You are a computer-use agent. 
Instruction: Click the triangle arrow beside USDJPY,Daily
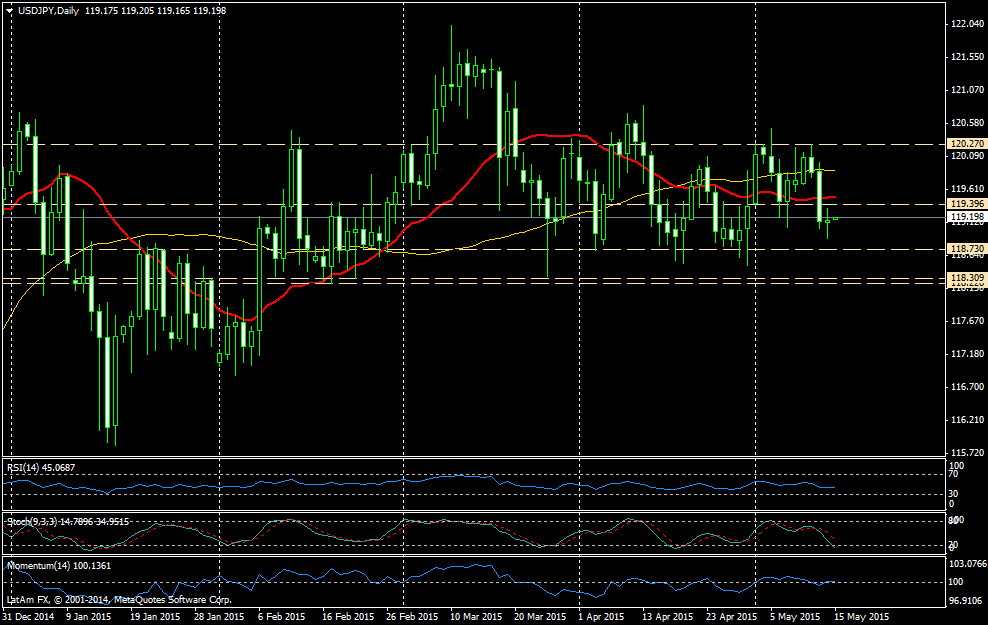click(x=9, y=10)
